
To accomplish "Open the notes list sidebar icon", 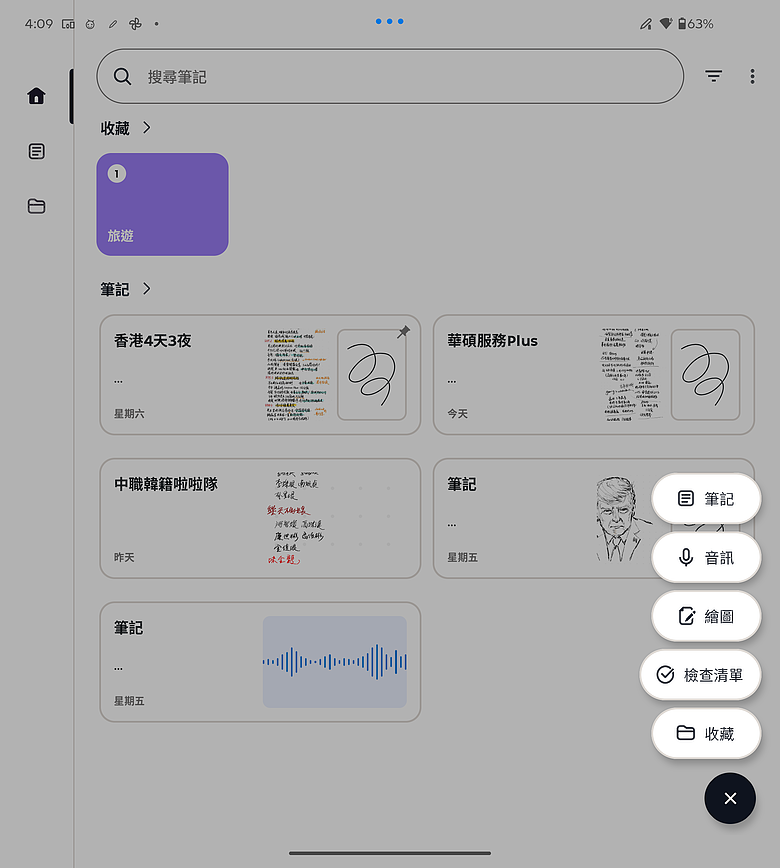I will pyautogui.click(x=37, y=151).
